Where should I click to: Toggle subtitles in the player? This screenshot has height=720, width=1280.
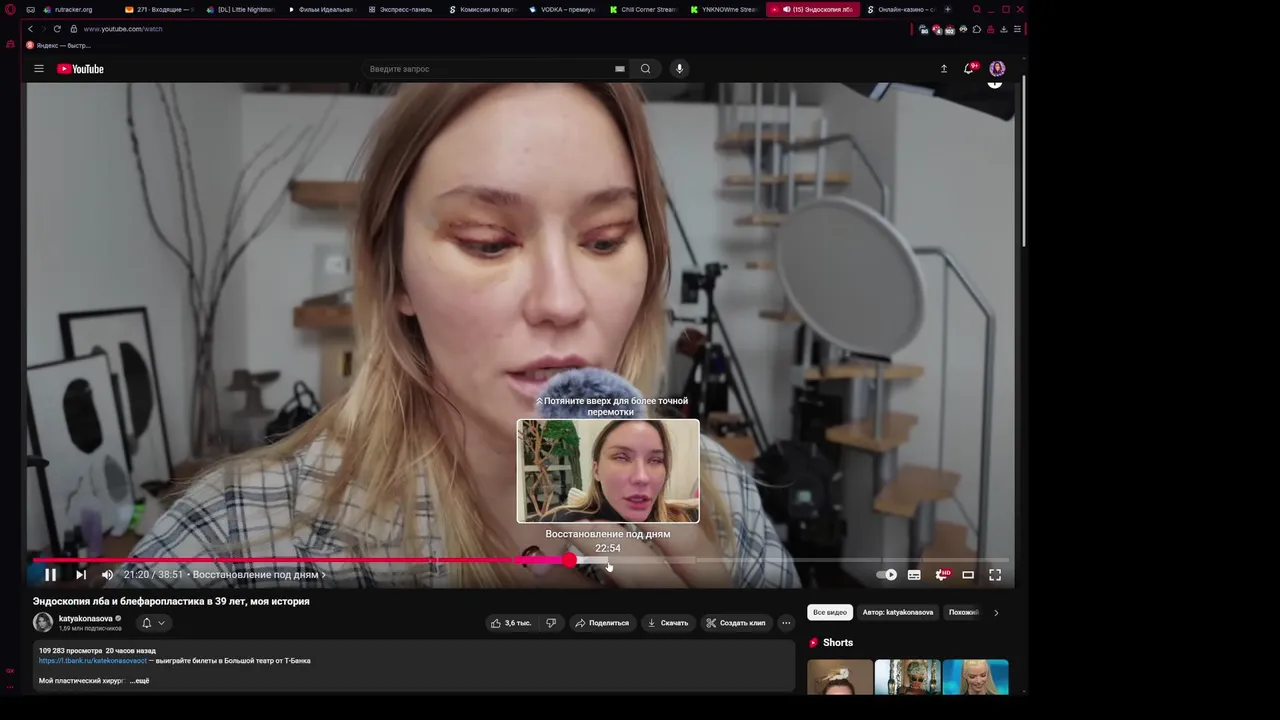pos(914,575)
